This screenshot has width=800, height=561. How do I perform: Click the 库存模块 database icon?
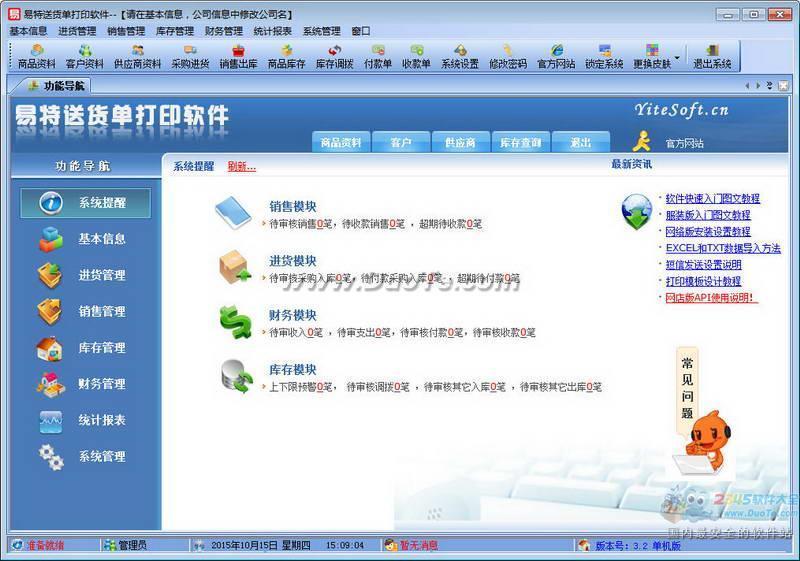pyautogui.click(x=237, y=376)
